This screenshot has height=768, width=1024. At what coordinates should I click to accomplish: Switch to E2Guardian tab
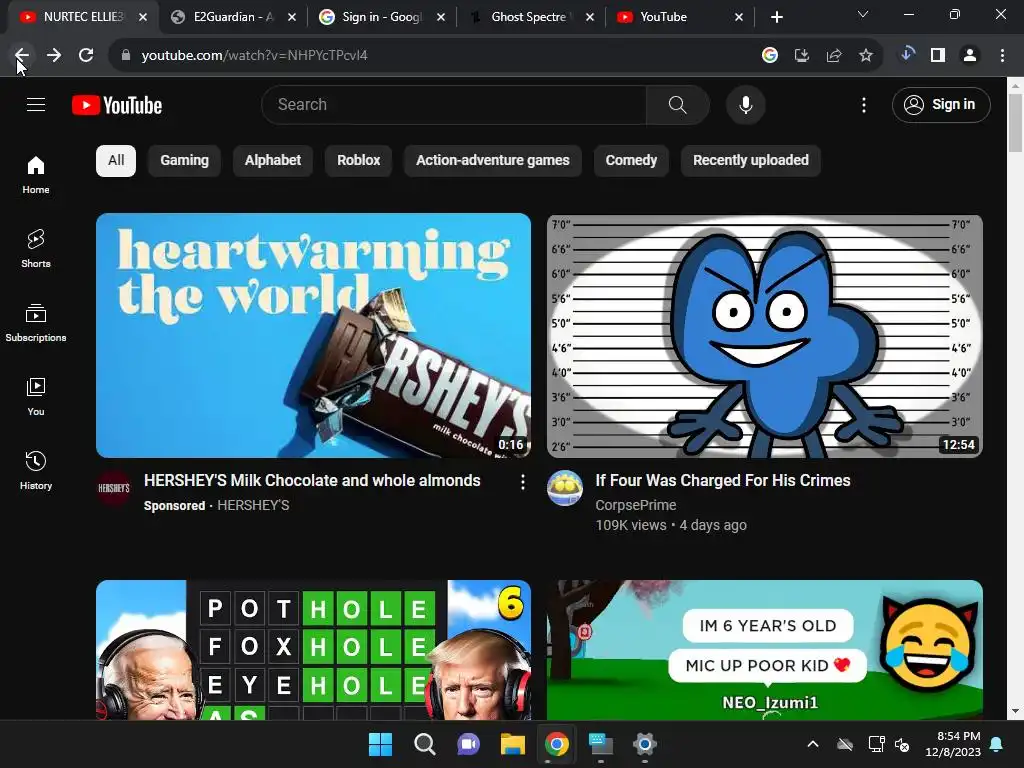[233, 17]
